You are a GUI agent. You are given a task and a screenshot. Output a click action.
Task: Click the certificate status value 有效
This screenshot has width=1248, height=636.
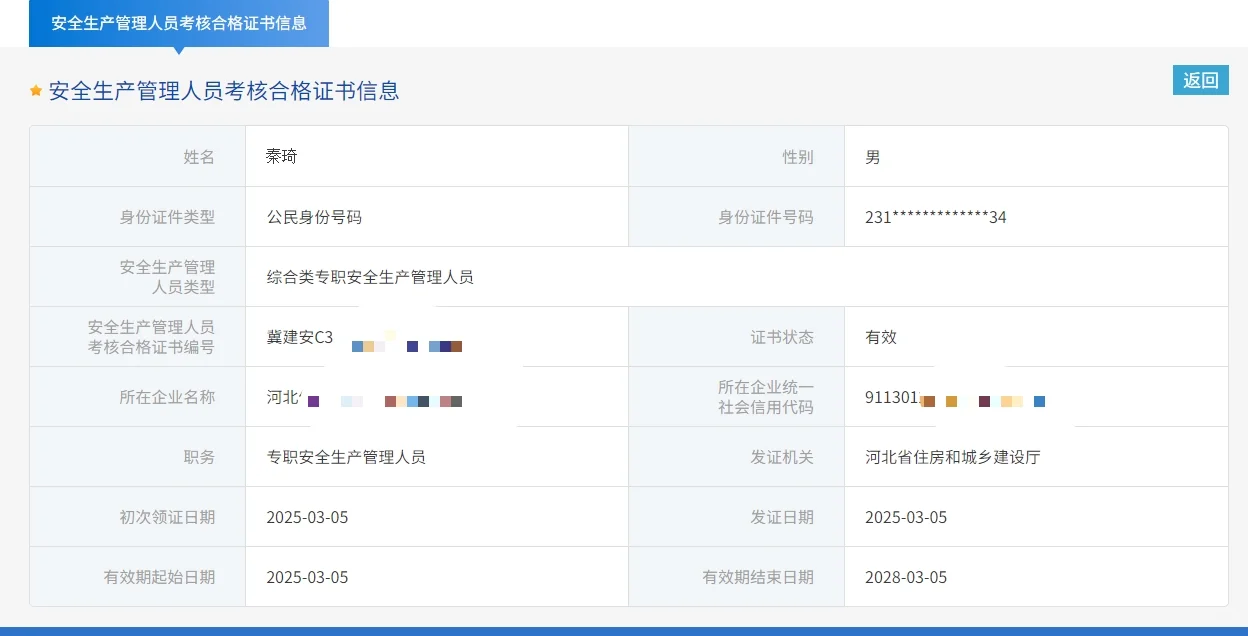point(881,337)
